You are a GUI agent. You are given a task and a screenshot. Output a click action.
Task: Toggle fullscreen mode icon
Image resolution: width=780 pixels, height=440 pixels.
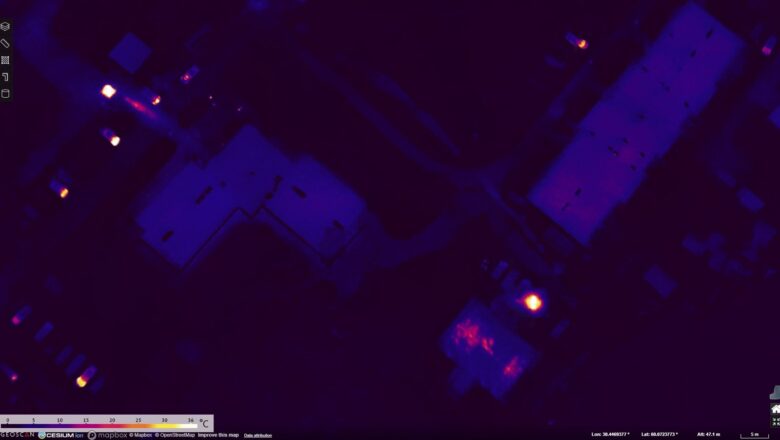coord(775,421)
